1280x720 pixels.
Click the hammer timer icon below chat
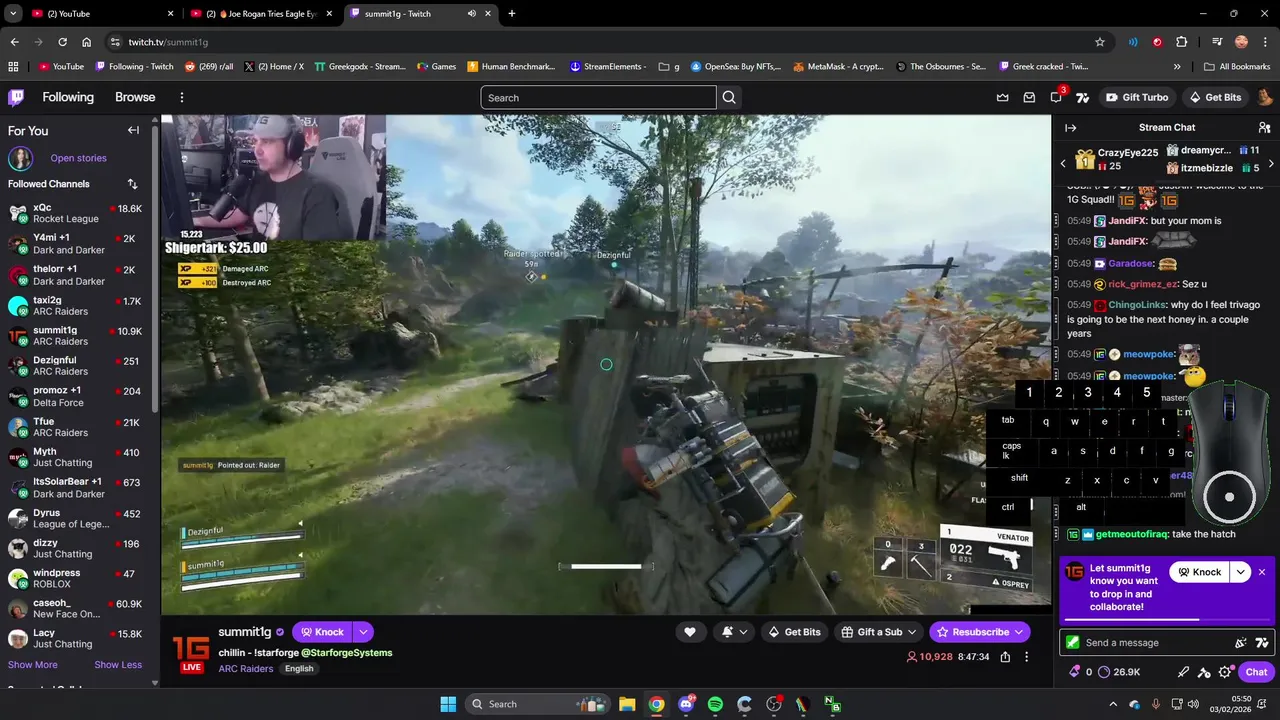[1204, 672]
